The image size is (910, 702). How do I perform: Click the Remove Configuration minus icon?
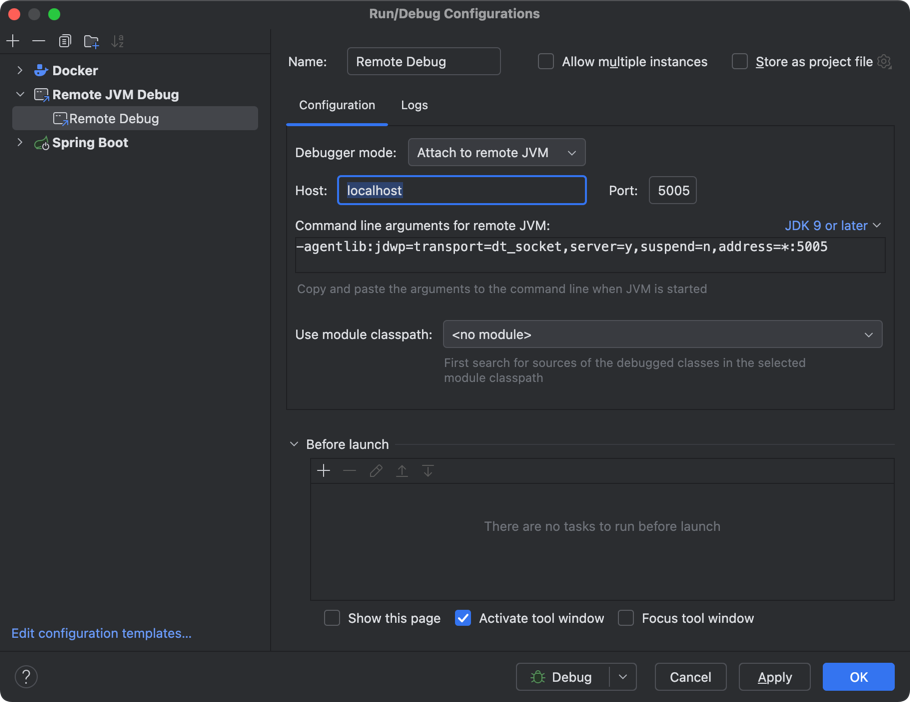(x=38, y=41)
